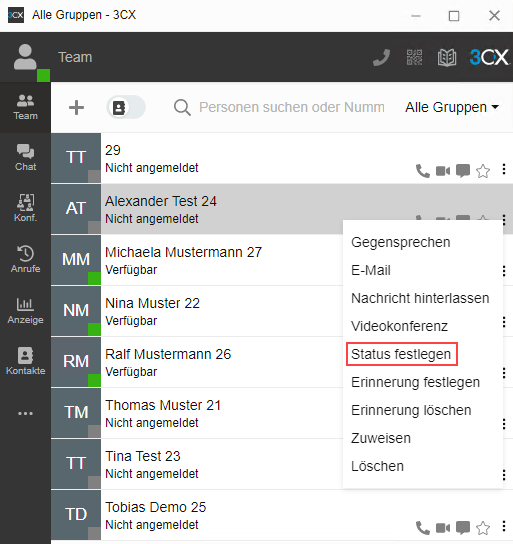Focus the Personen suchen search field
The image size is (513, 544).
292,107
